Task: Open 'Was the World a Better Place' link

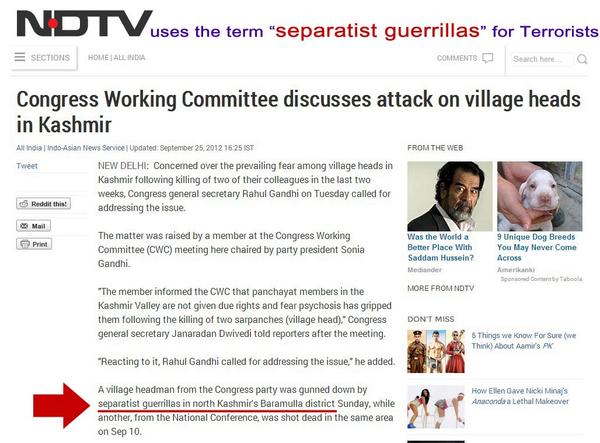Action: click(x=440, y=247)
